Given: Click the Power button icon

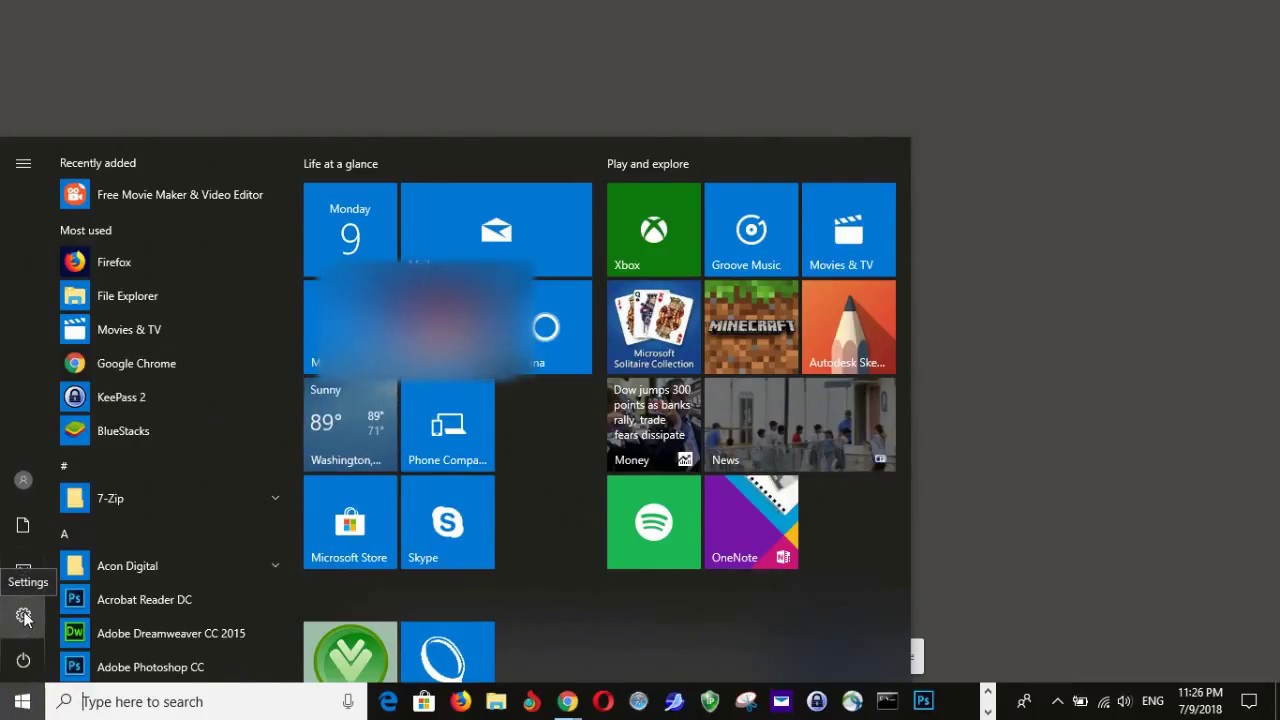Looking at the screenshot, I should (x=23, y=660).
